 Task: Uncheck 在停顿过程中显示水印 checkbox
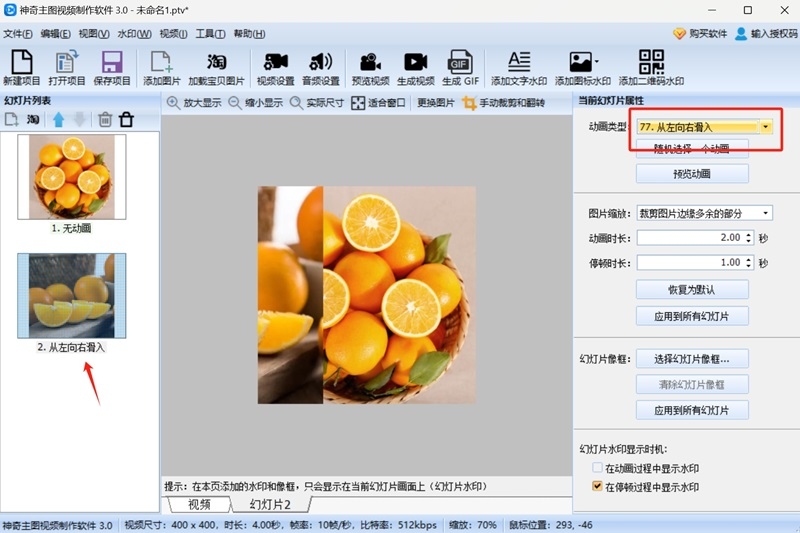pos(597,486)
